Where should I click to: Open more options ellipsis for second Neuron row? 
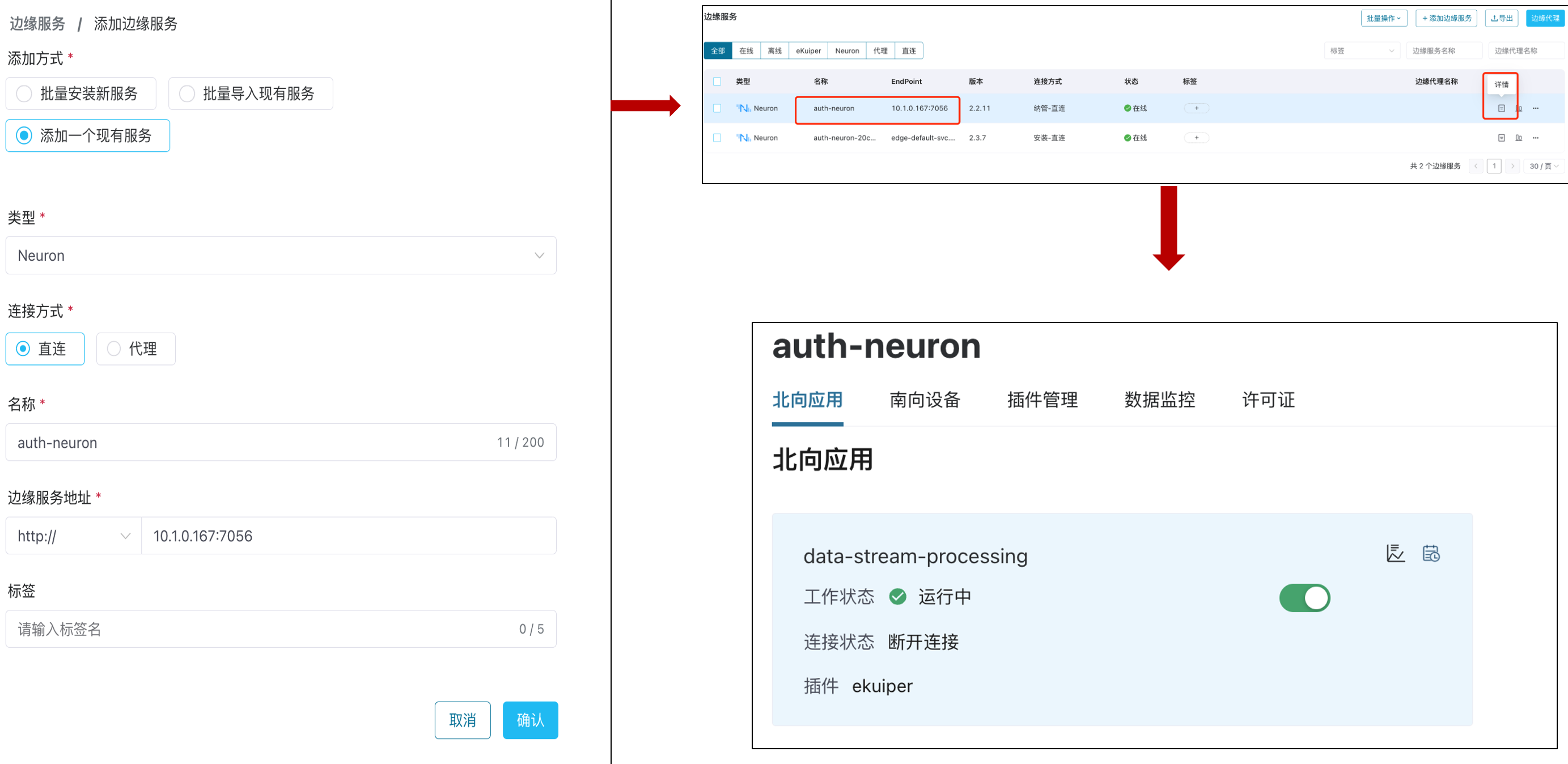(1535, 138)
